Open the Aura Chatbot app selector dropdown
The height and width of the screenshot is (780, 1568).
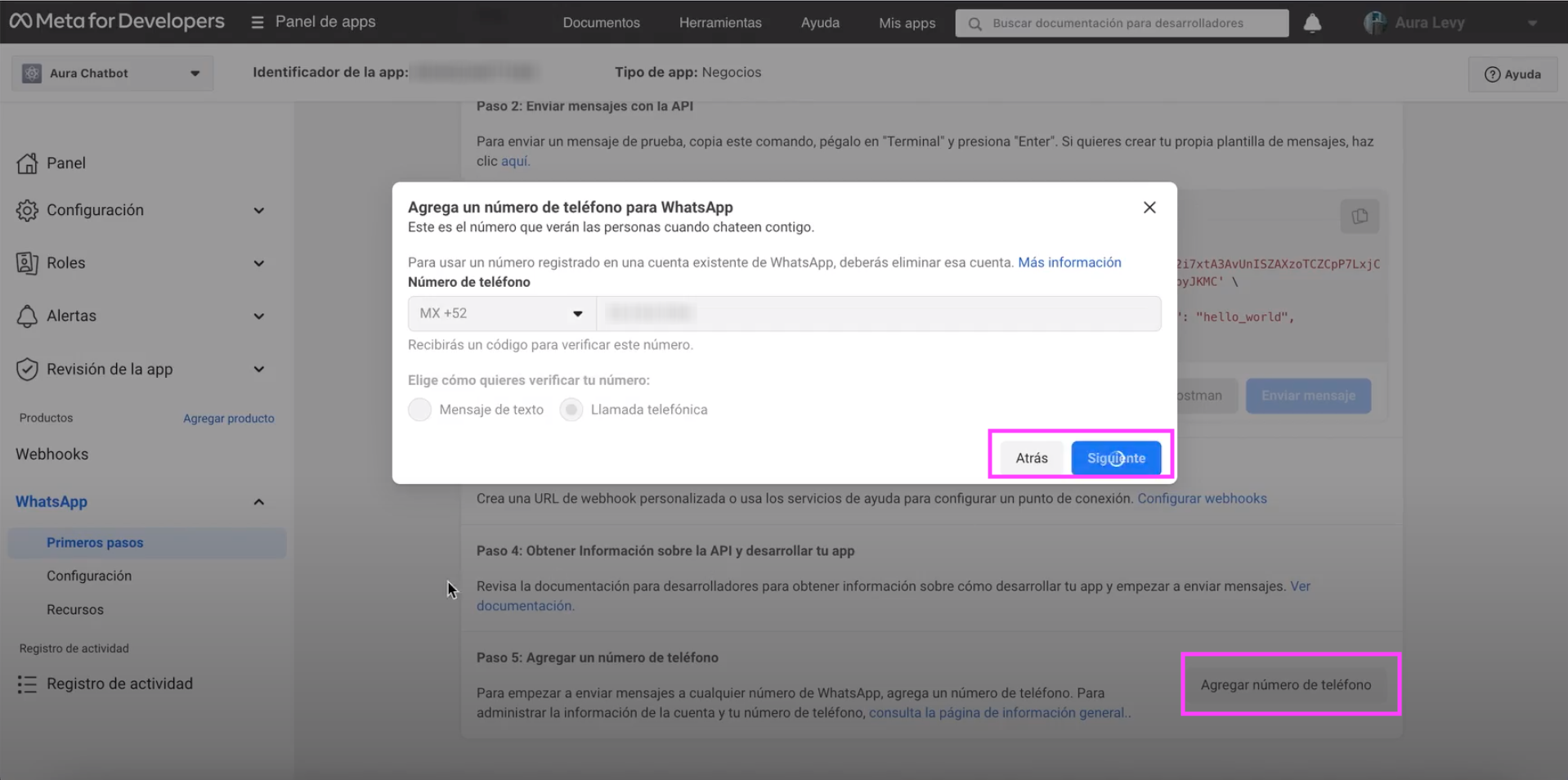(113, 74)
